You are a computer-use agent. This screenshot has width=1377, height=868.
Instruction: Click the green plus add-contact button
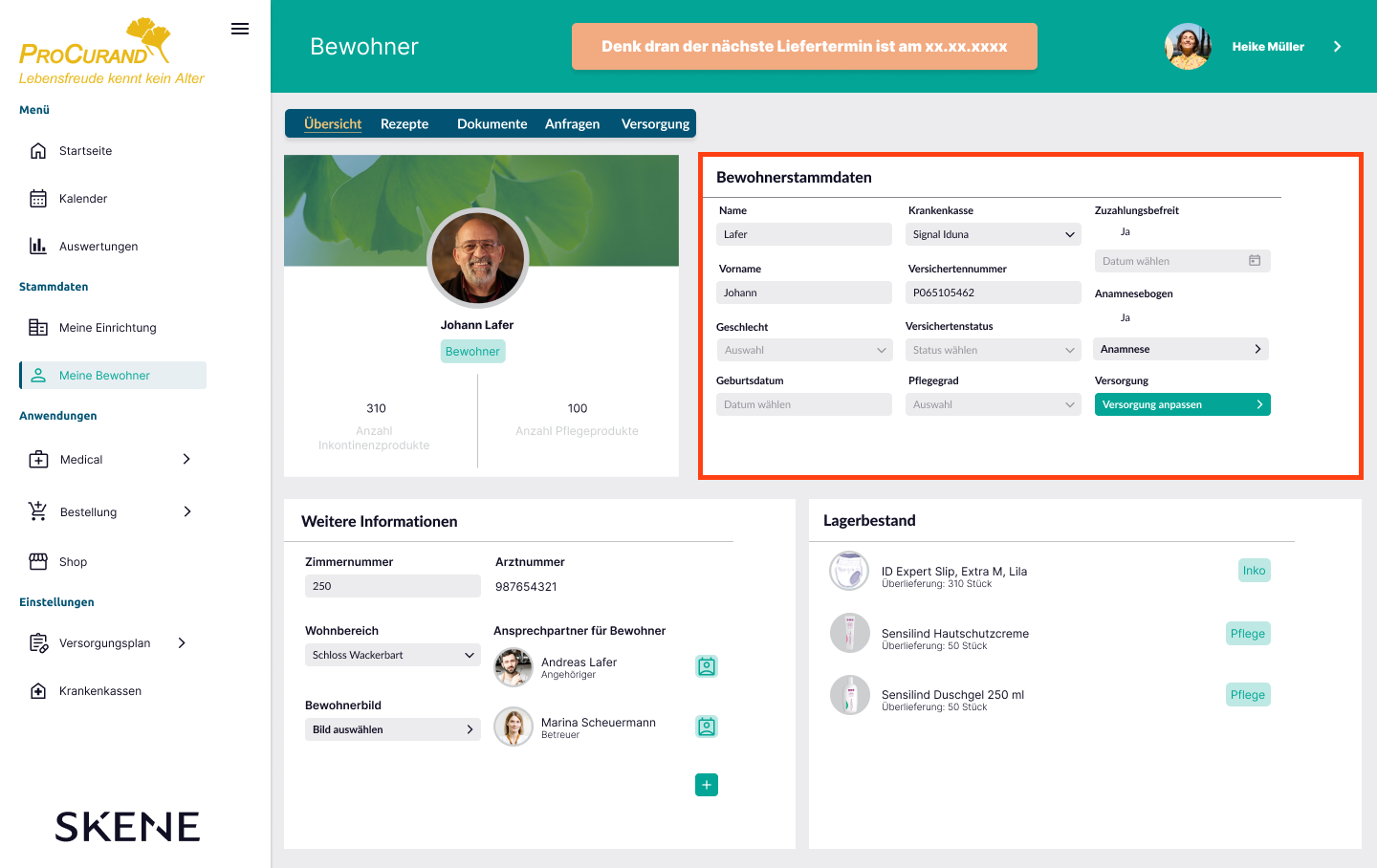click(706, 785)
